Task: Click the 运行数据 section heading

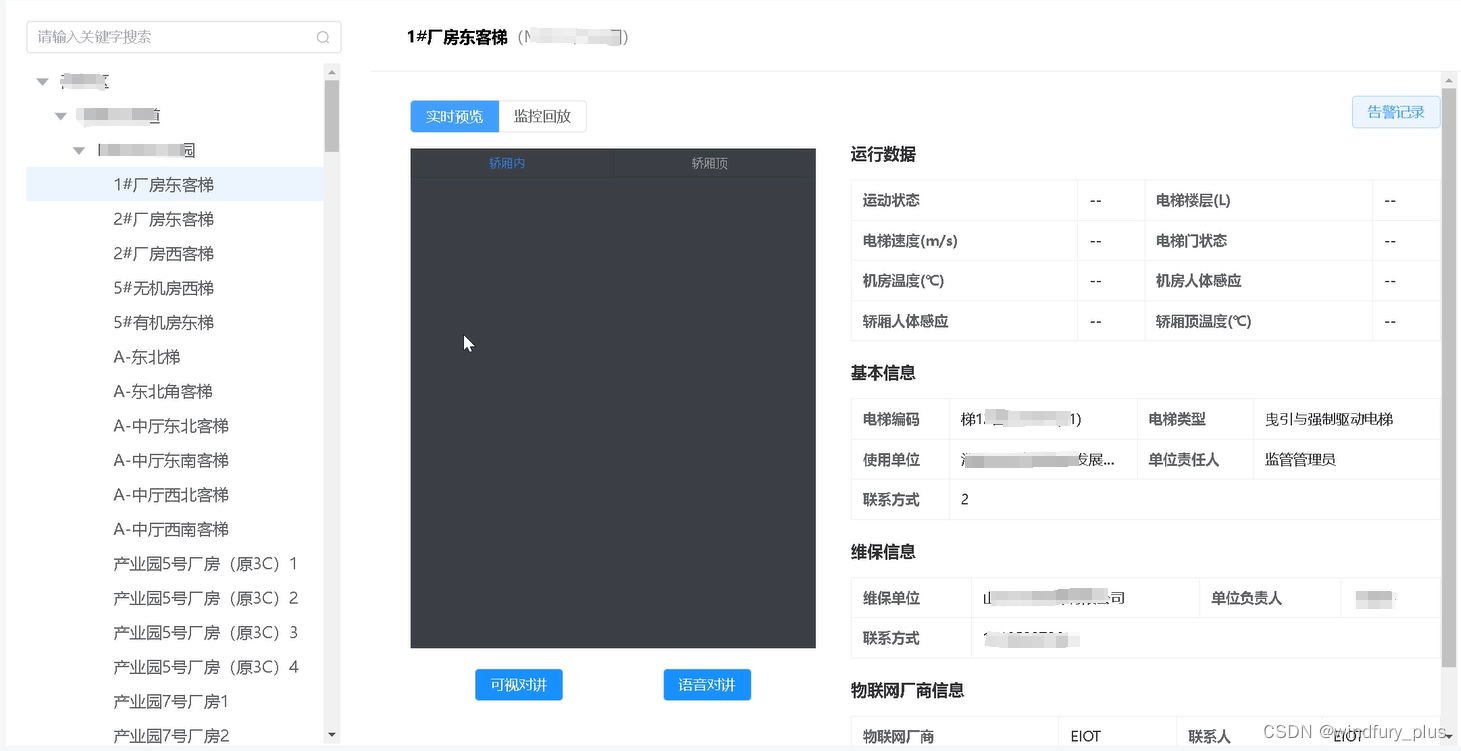Action: pyautogui.click(x=883, y=155)
